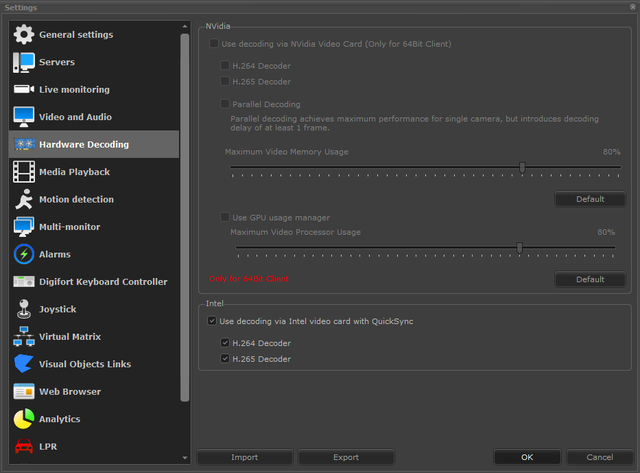Viewport: 640px width, 473px height.
Task: Select the Analytics label
Action: [60, 419]
